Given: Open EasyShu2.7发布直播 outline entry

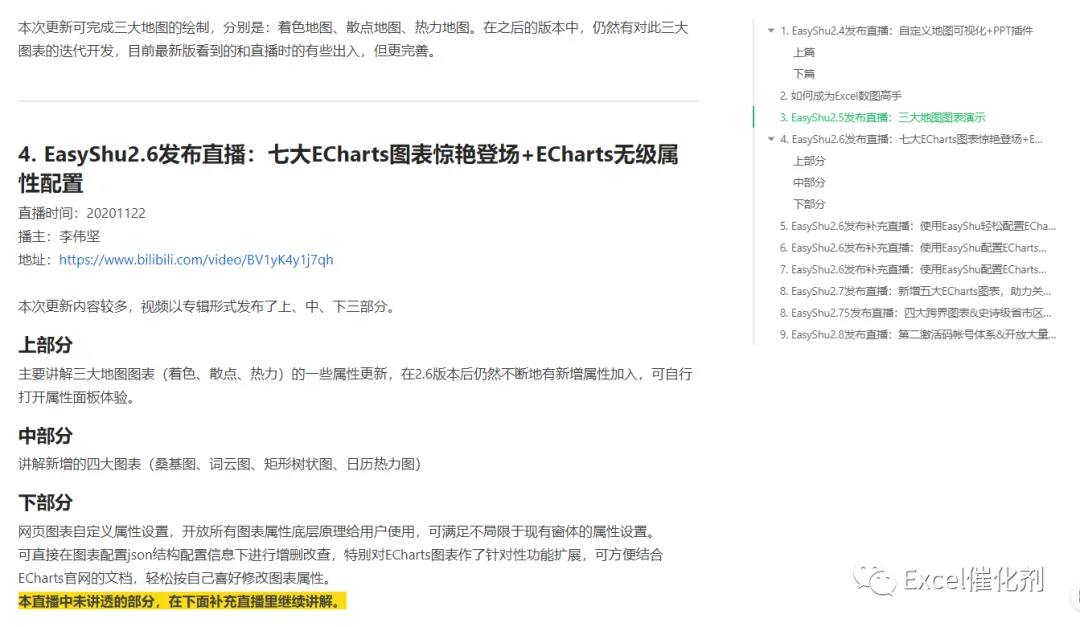Looking at the screenshot, I should 915,291.
